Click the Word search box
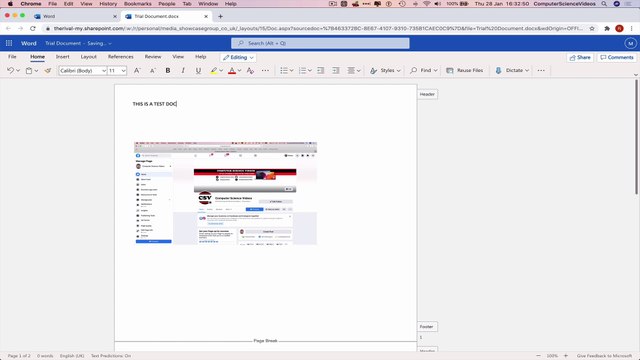 pos(320,43)
